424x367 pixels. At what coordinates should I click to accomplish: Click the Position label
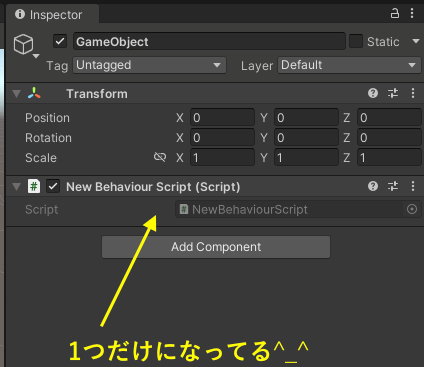pyautogui.click(x=47, y=118)
